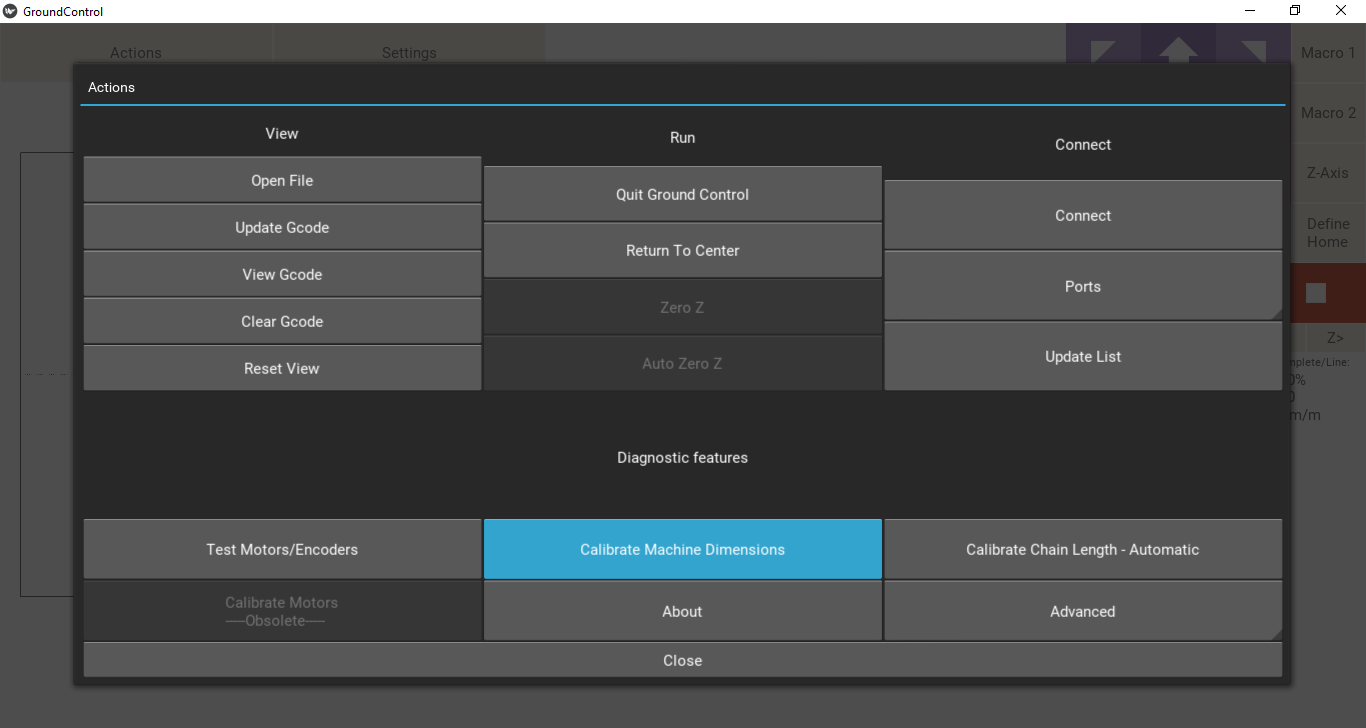Minimize the GroundControl window
Viewport: 1366px width, 728px height.
click(x=1250, y=11)
